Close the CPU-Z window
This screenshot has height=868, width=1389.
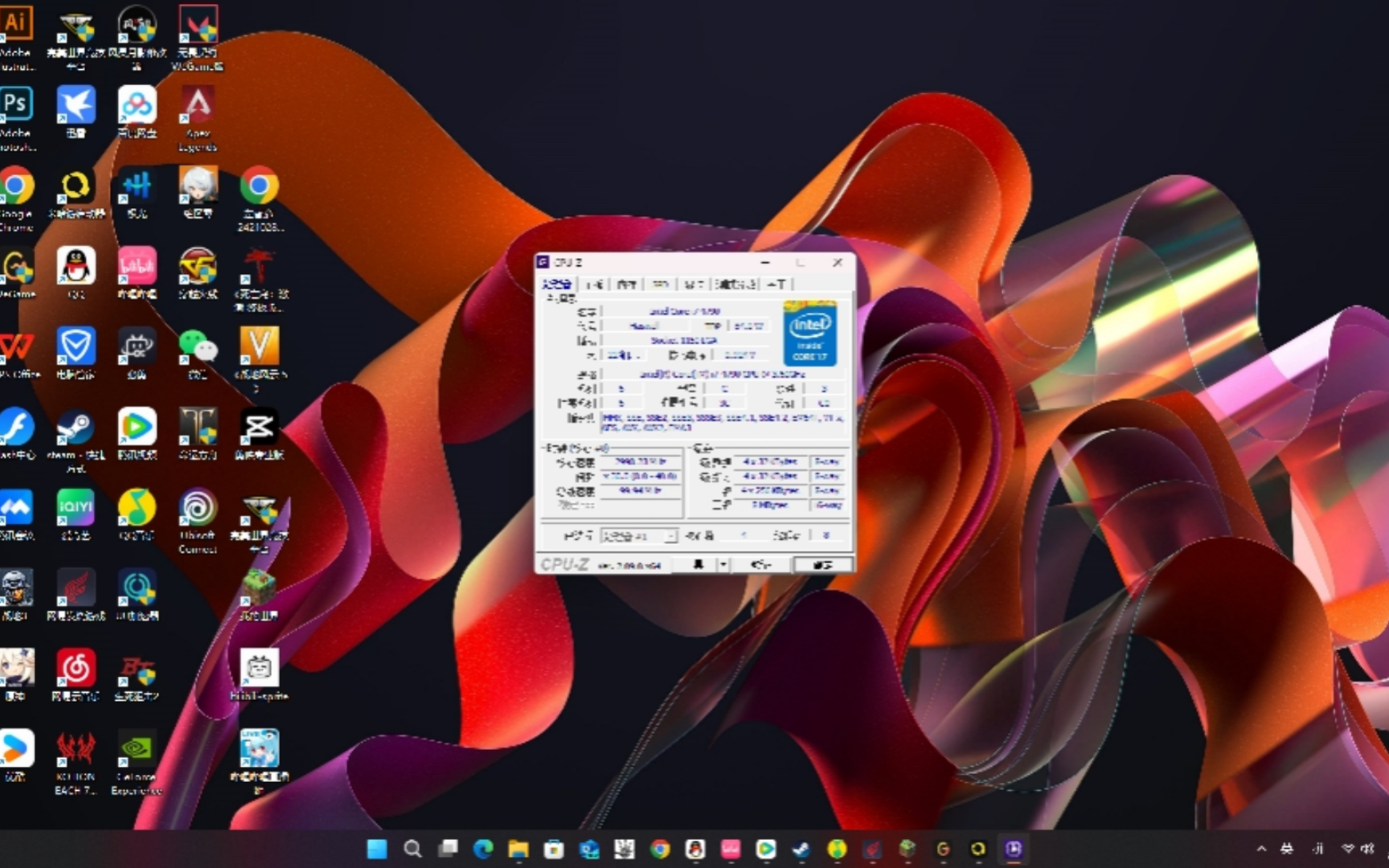tap(838, 262)
